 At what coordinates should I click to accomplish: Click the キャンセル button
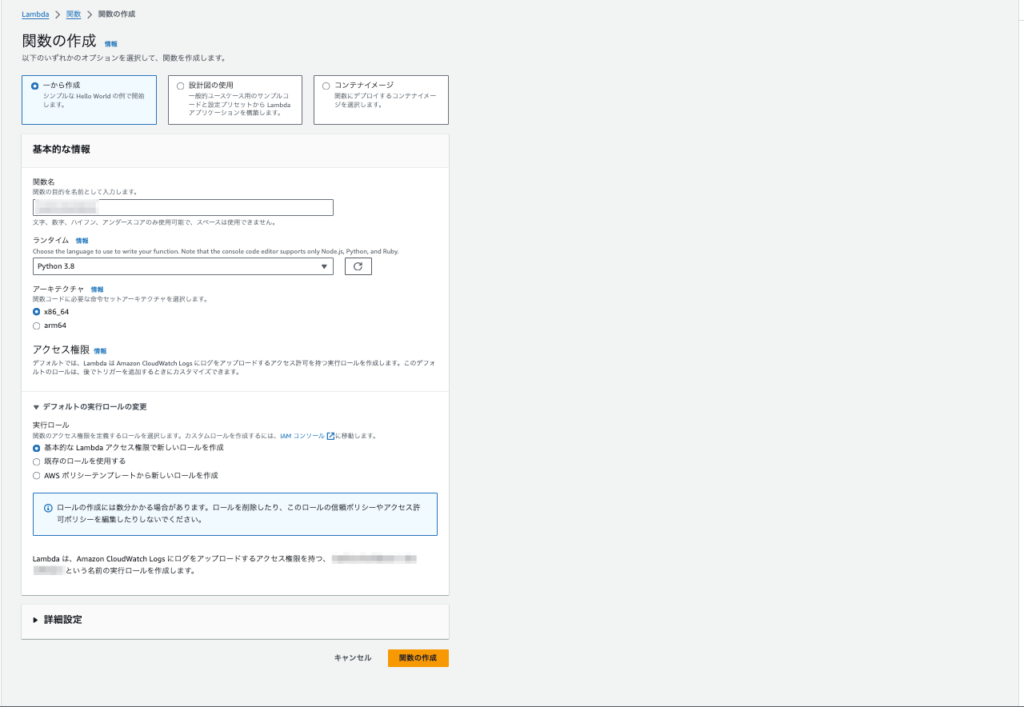pyautogui.click(x=352, y=658)
